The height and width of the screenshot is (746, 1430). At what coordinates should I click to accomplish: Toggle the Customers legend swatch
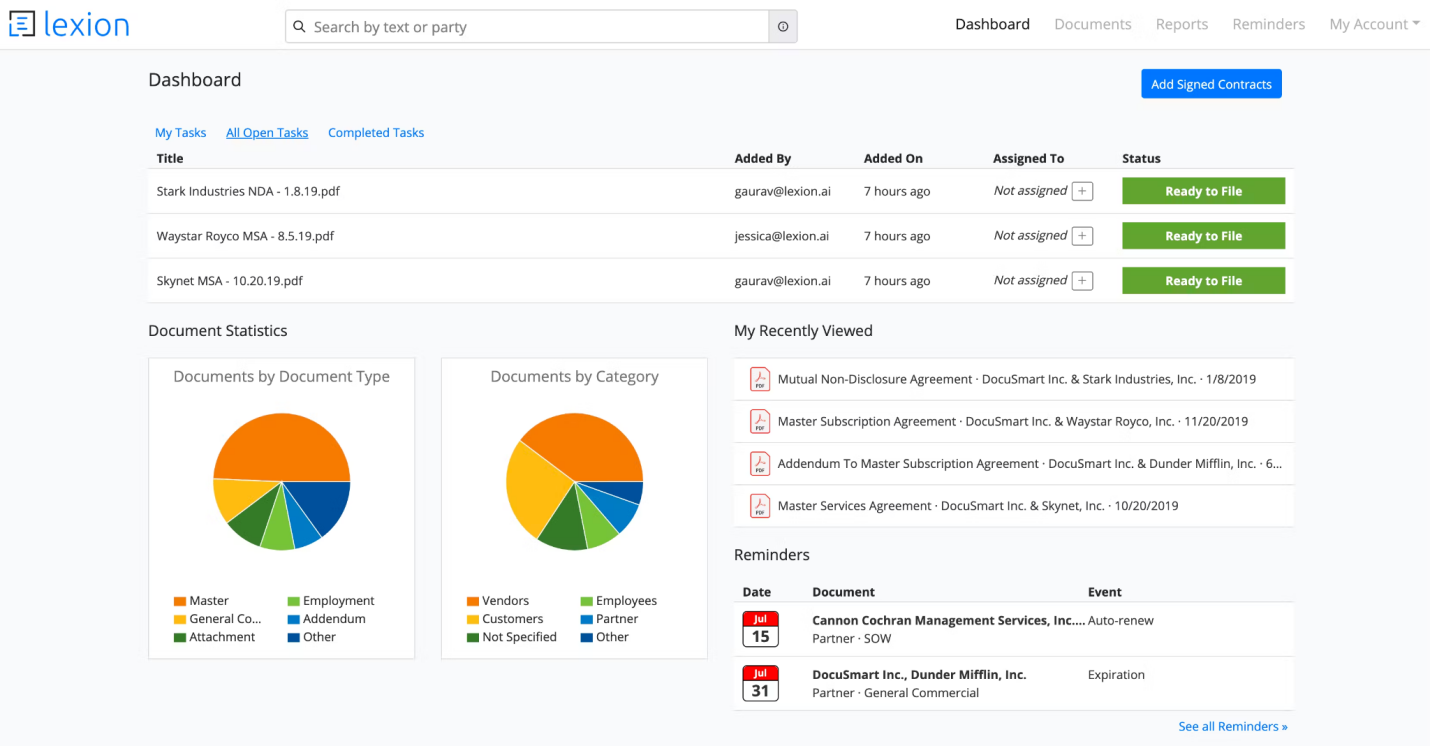(473, 619)
